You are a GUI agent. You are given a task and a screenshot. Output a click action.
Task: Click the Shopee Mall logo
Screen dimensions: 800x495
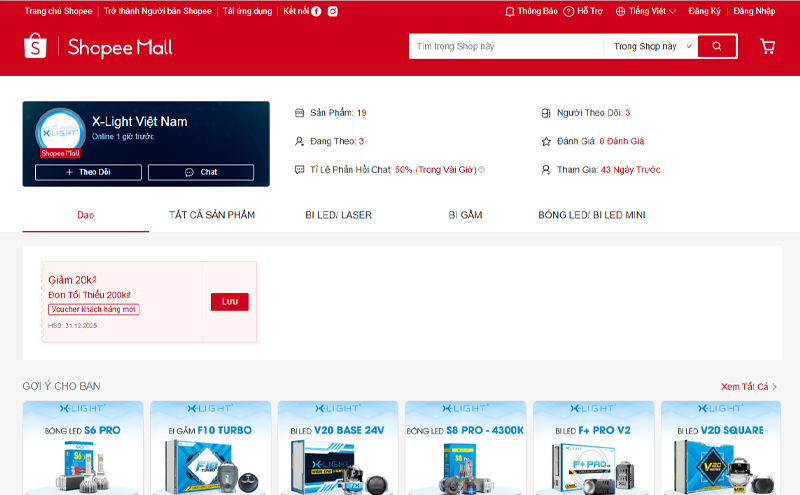click(x=98, y=47)
